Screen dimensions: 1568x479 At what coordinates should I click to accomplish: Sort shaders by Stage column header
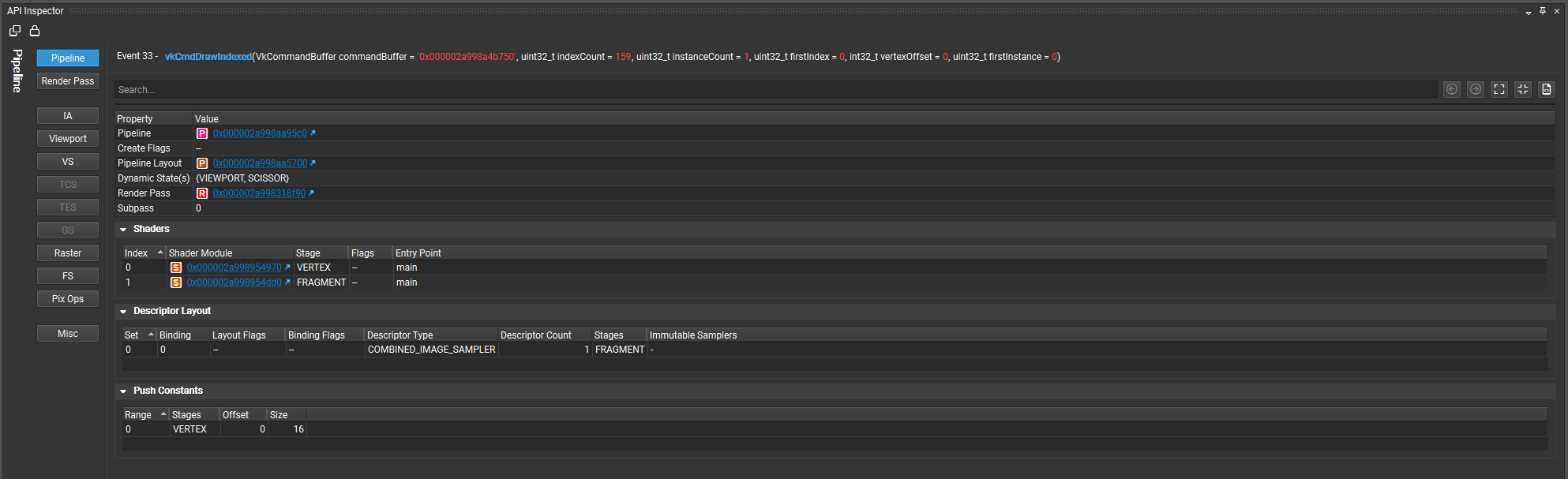point(321,253)
